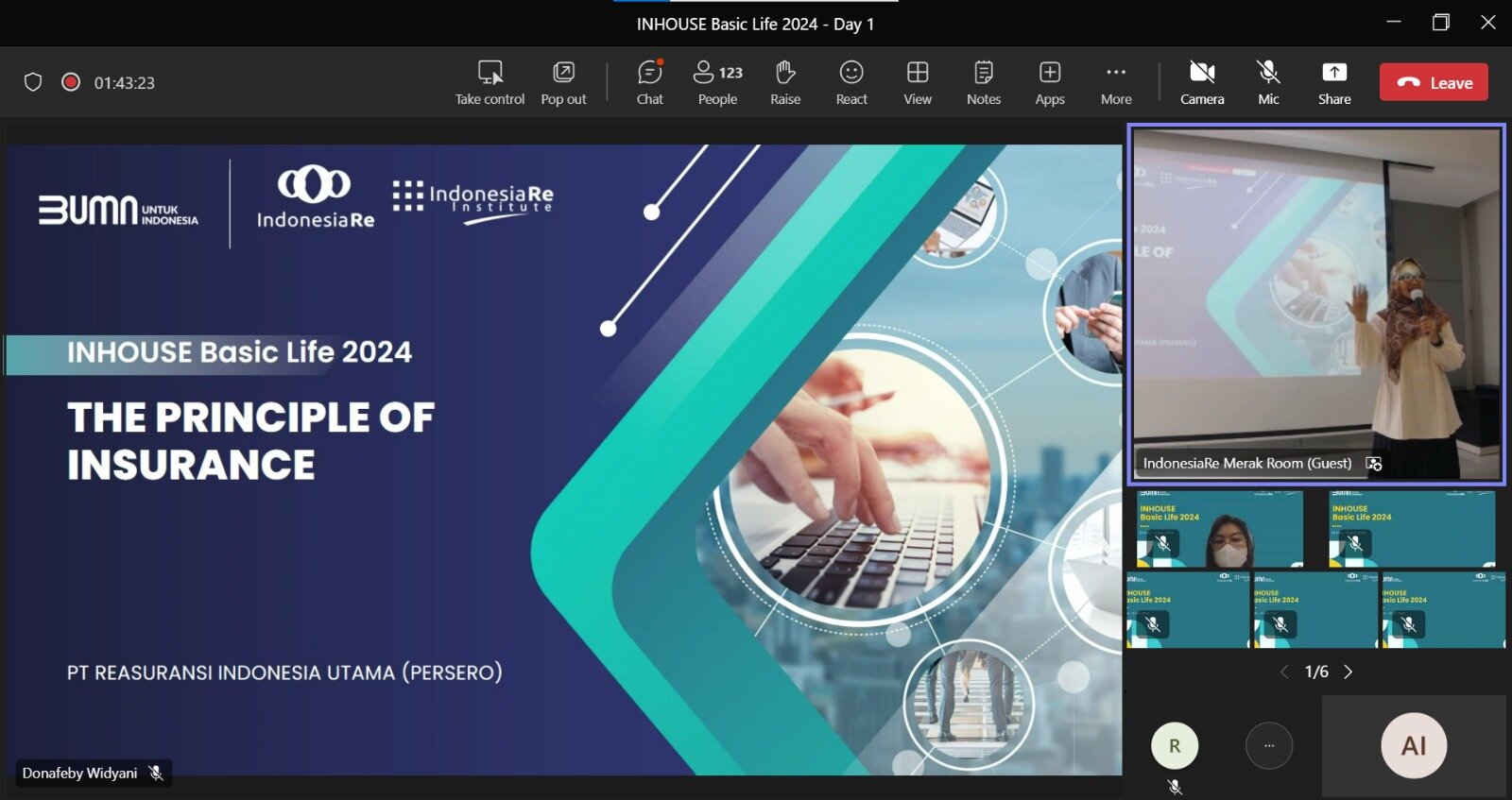Screen dimensions: 1512x800
Task: Select the masked participant video tile
Action: [x=1220, y=529]
